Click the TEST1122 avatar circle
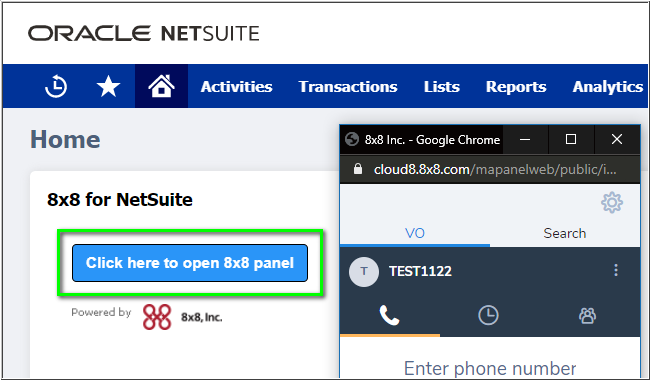Screen dimensions: 650x380 coord(364,272)
